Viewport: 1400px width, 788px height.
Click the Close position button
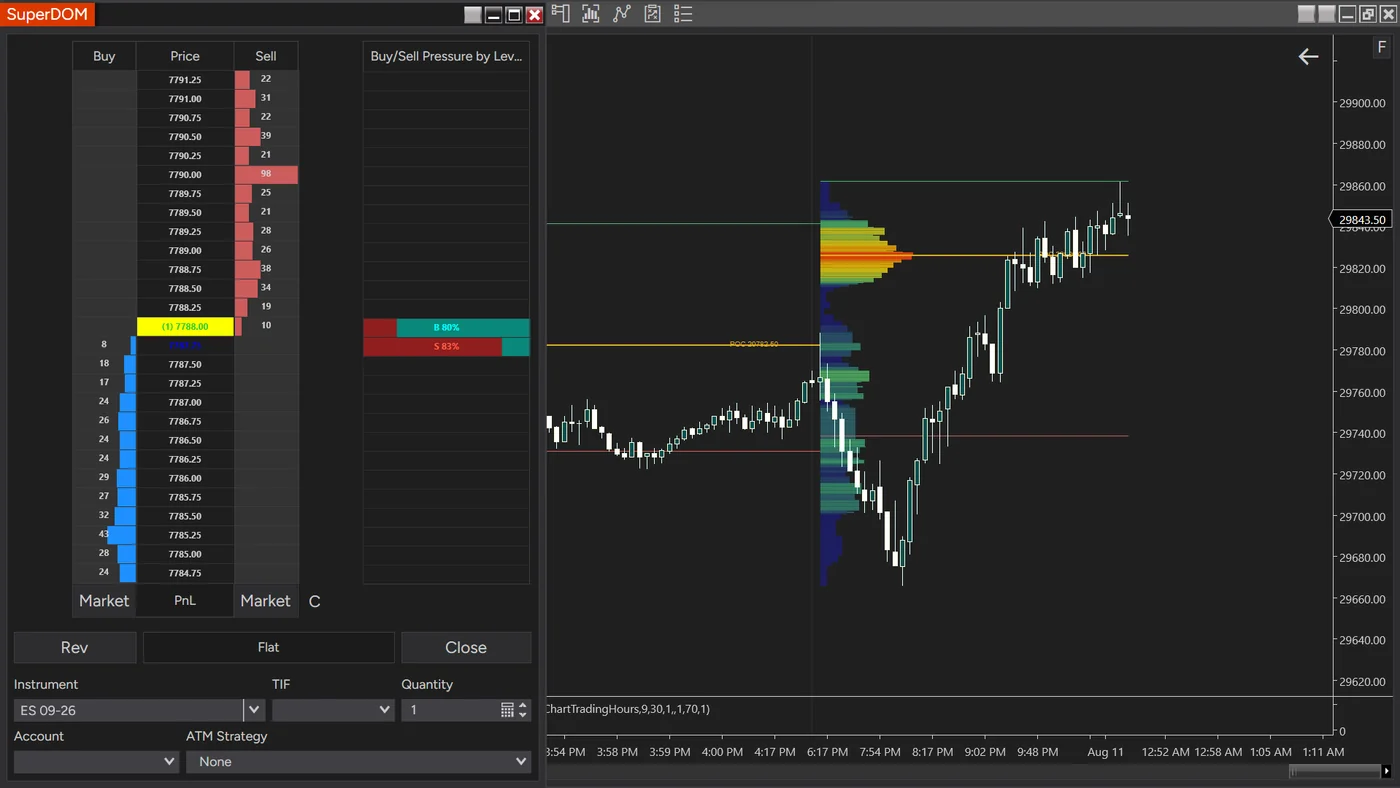[466, 648]
